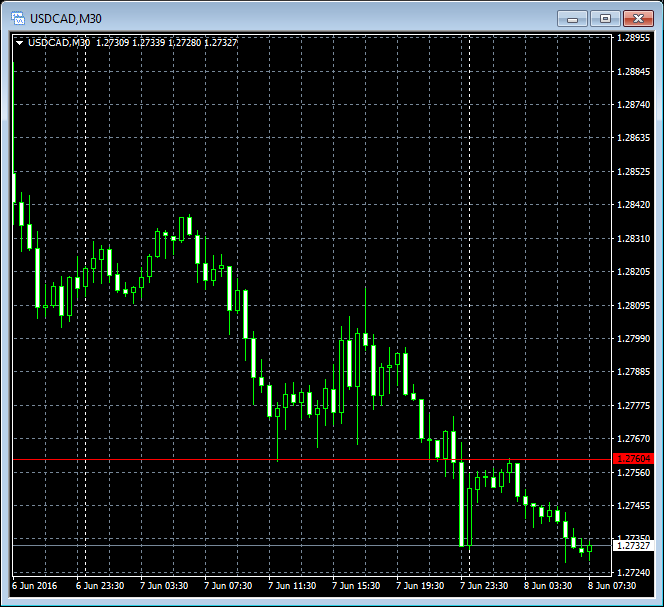Click the 1.28525 price scale label
664x607 pixels.
point(634,172)
